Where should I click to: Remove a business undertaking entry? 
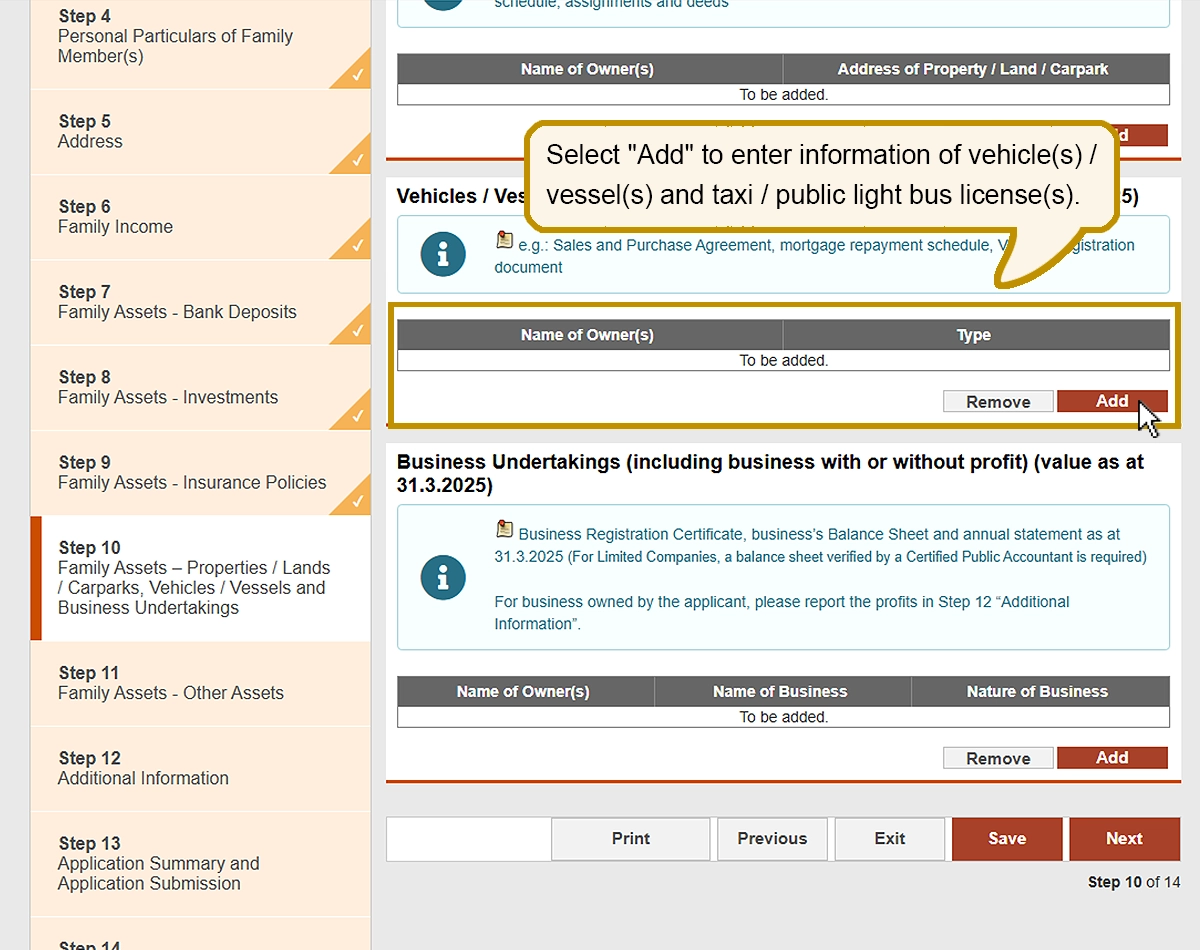point(998,758)
